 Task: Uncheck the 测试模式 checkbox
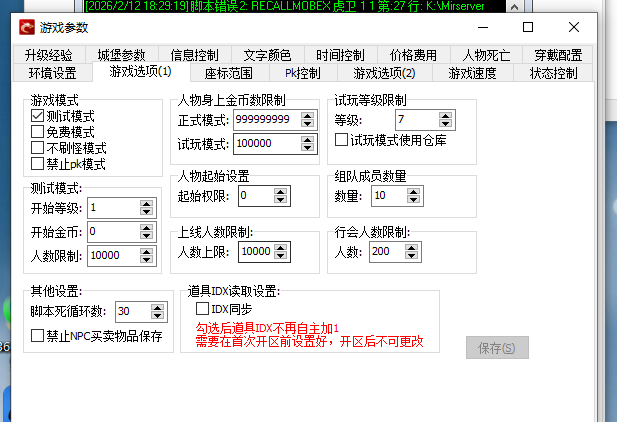pyautogui.click(x=37, y=116)
